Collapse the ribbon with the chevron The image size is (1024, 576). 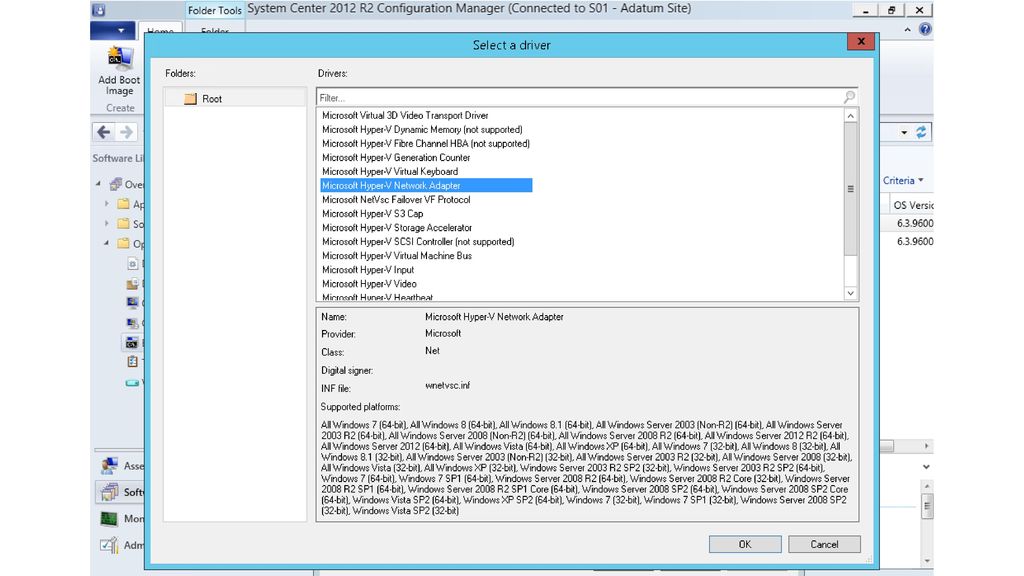907,29
